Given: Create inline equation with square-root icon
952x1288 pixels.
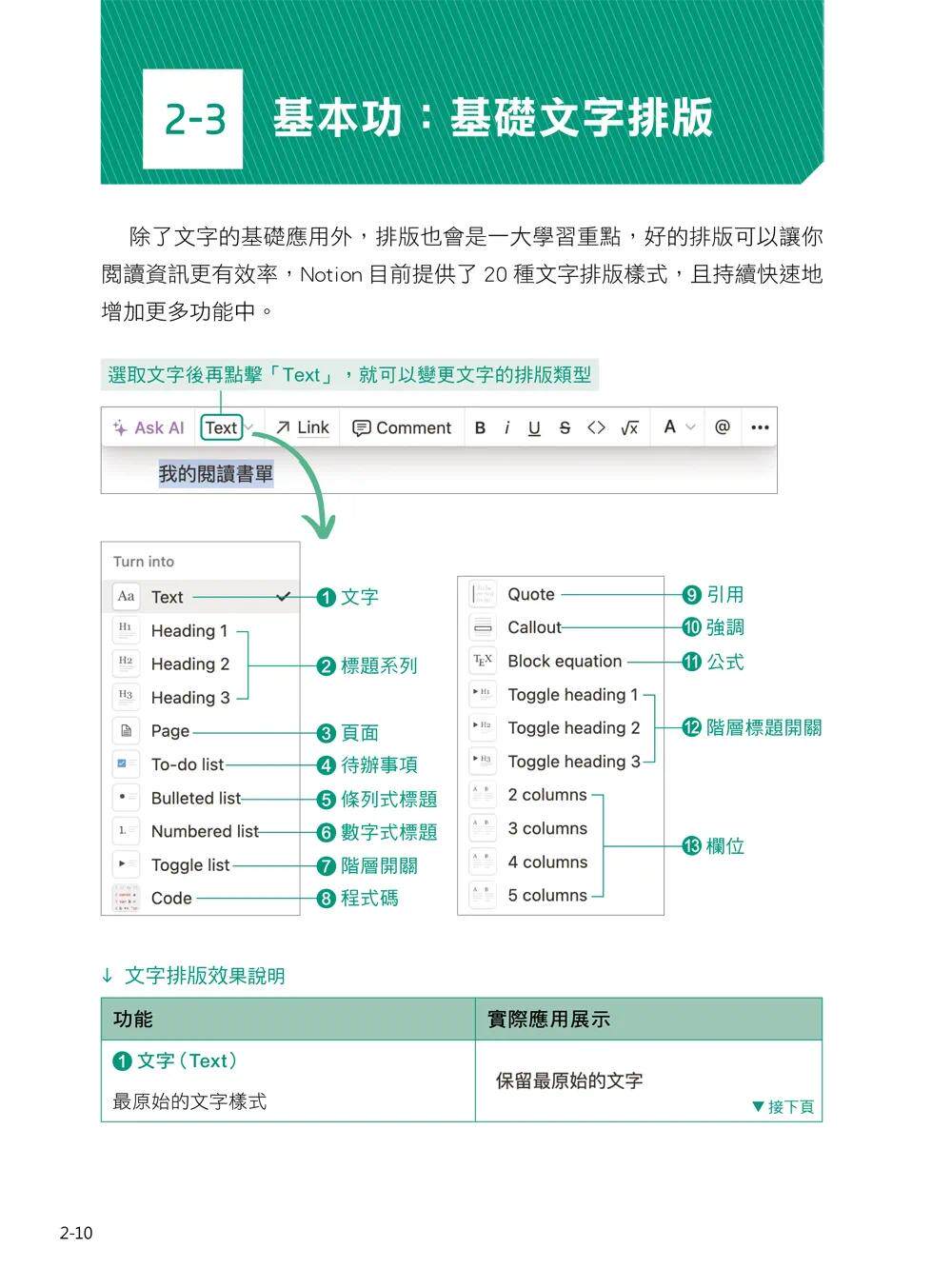Looking at the screenshot, I should pyautogui.click(x=629, y=427).
